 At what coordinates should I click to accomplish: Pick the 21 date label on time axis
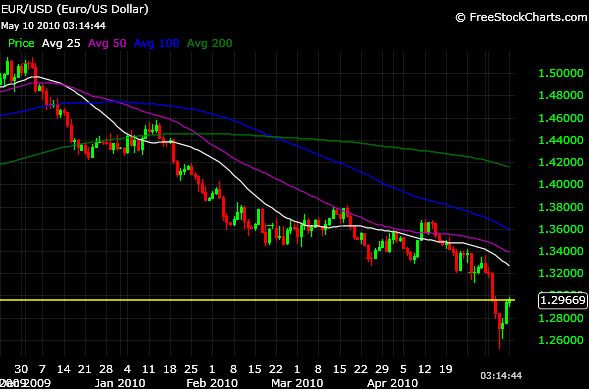[85, 369]
